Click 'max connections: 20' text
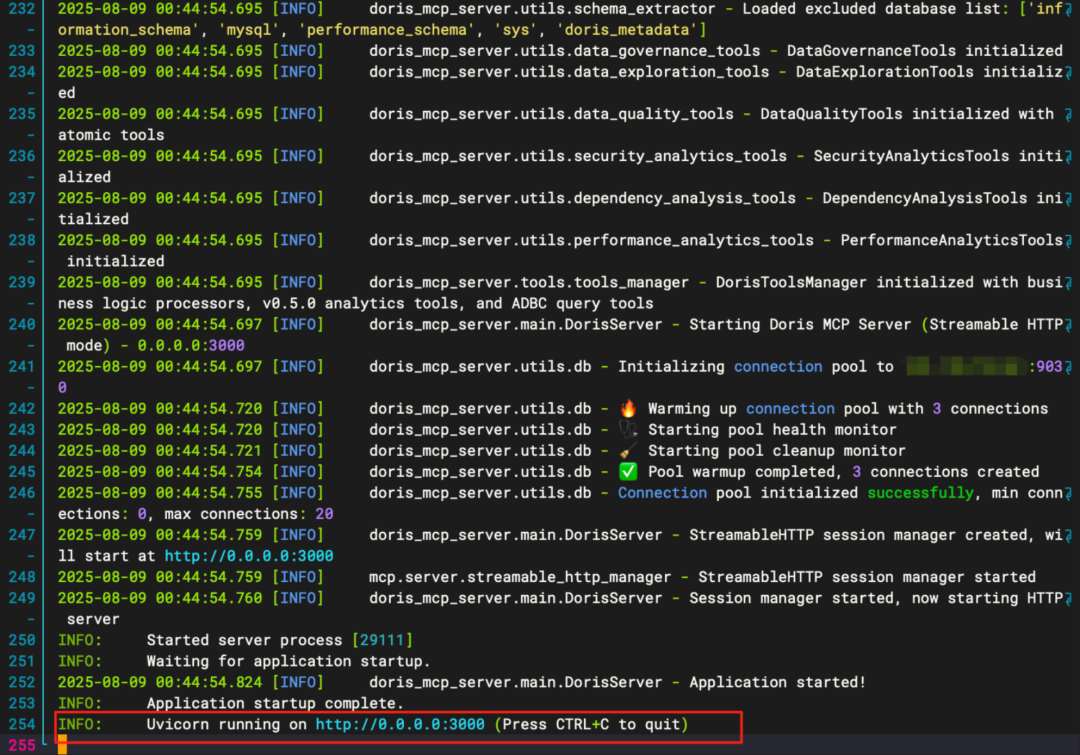Screen dimensions: 1080x755 pos(249,514)
